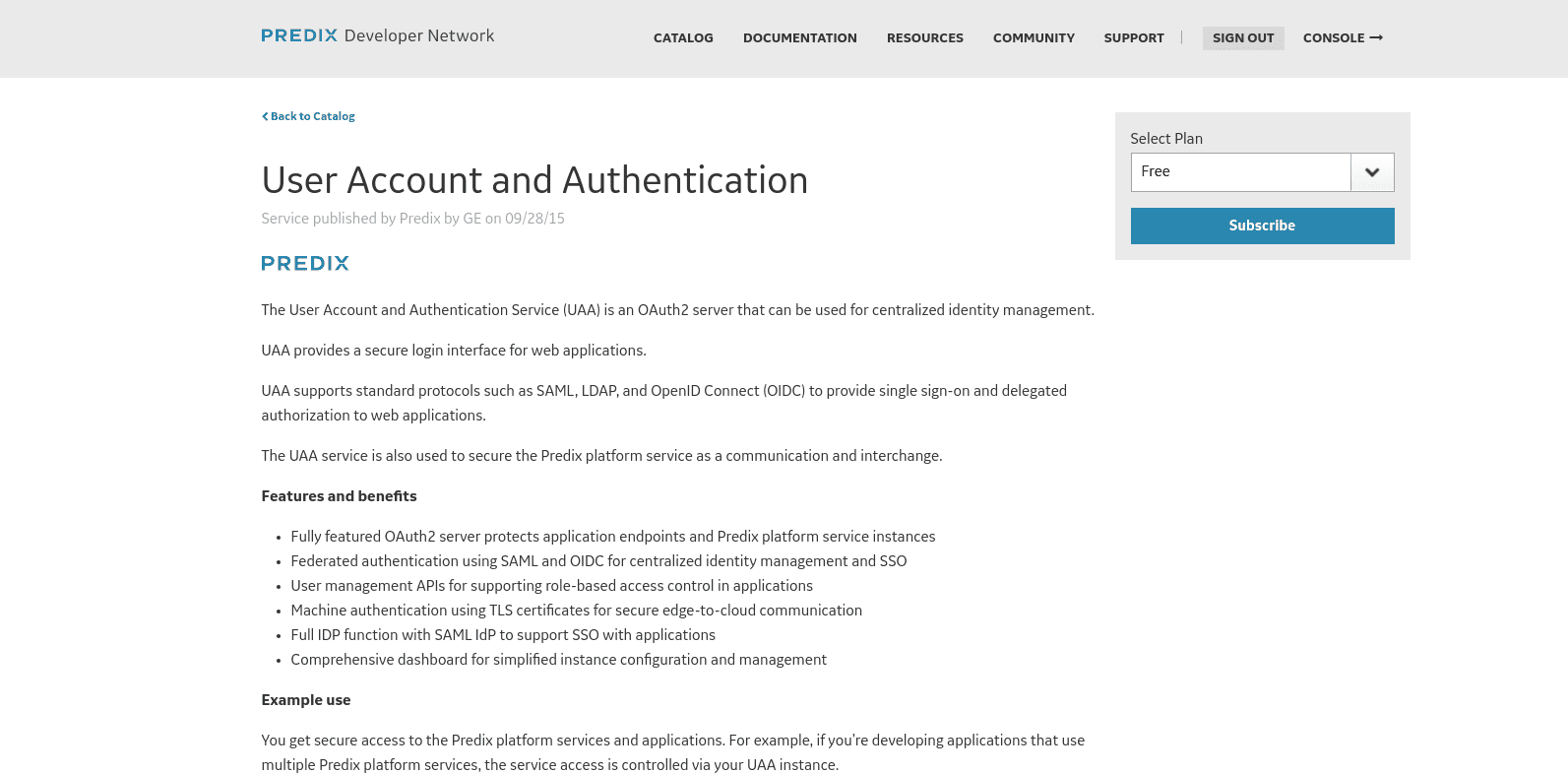The width and height of the screenshot is (1568, 774).
Task: Click paragraph 'The UAA service is also used'
Action: click(601, 456)
